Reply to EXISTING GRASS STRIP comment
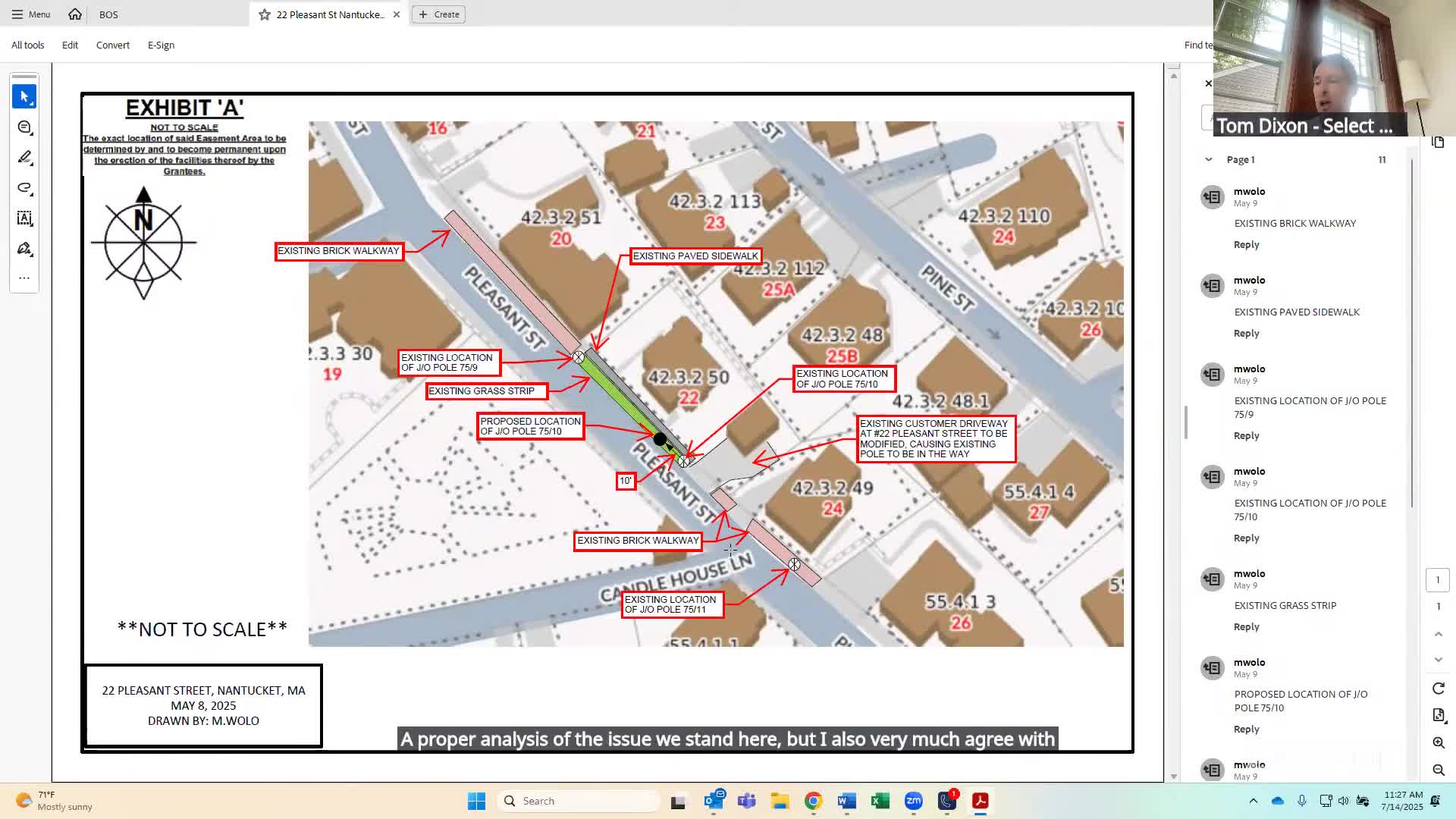 click(1246, 626)
